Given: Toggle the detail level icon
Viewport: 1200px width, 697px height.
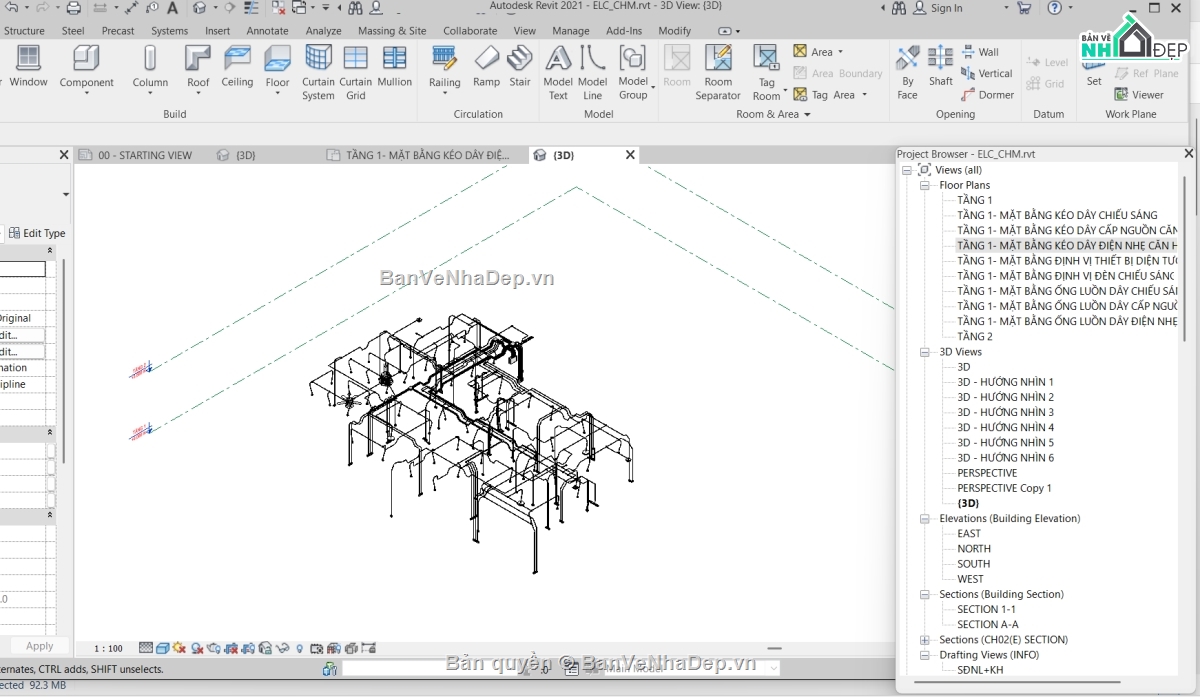Looking at the screenshot, I should point(146,649).
